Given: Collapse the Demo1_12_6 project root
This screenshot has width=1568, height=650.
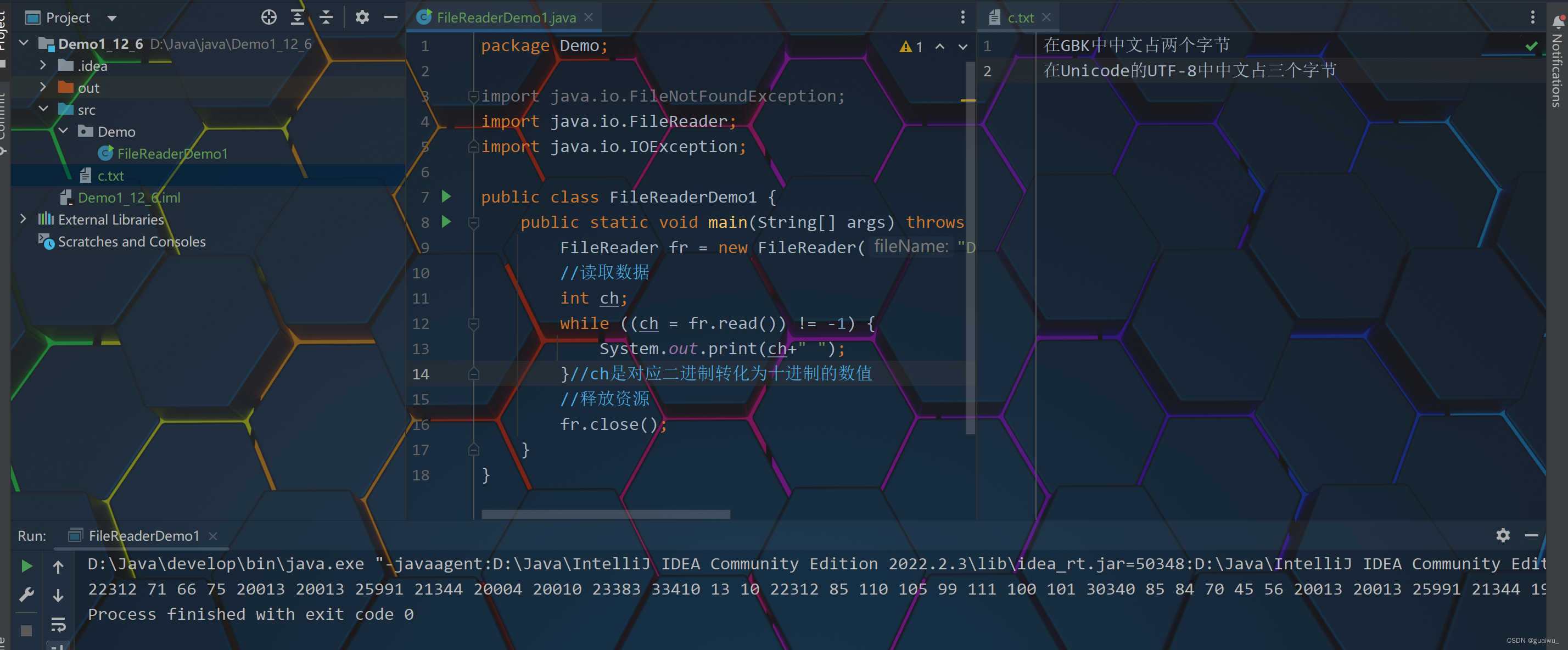Looking at the screenshot, I should point(24,43).
